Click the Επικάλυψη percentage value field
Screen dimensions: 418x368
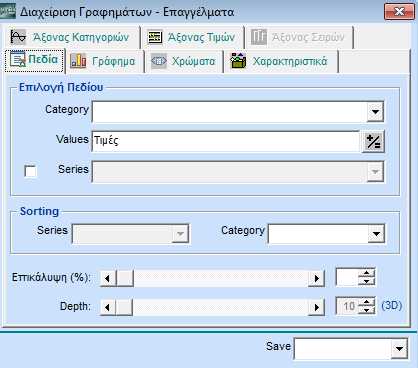347,277
